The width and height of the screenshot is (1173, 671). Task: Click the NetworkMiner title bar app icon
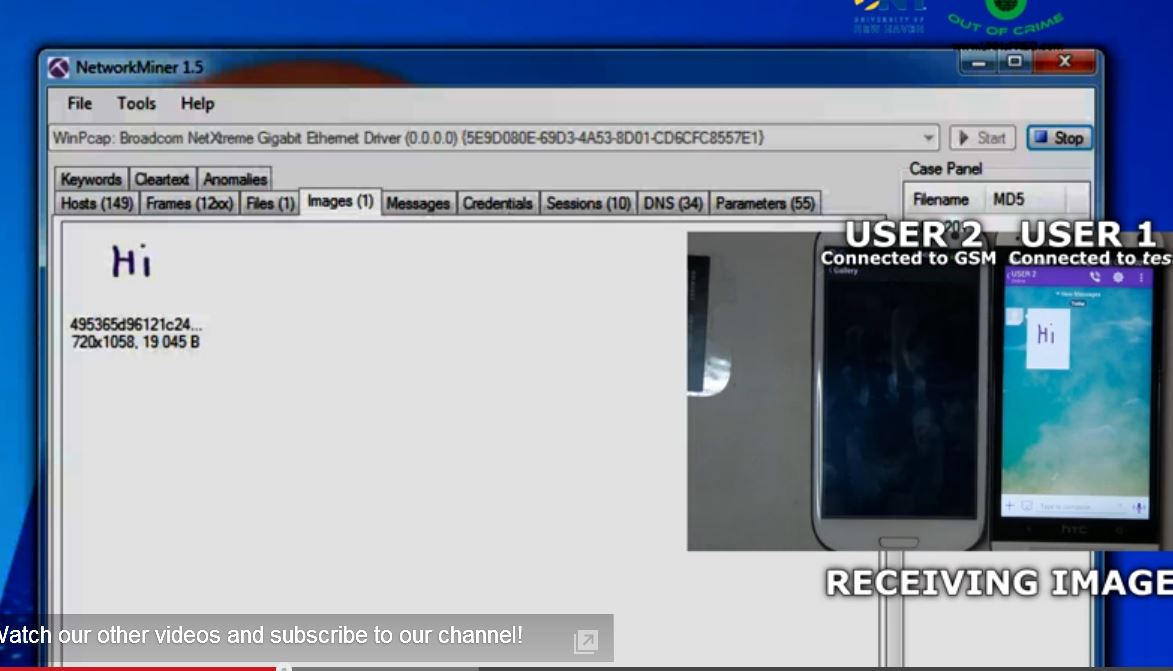[60, 68]
